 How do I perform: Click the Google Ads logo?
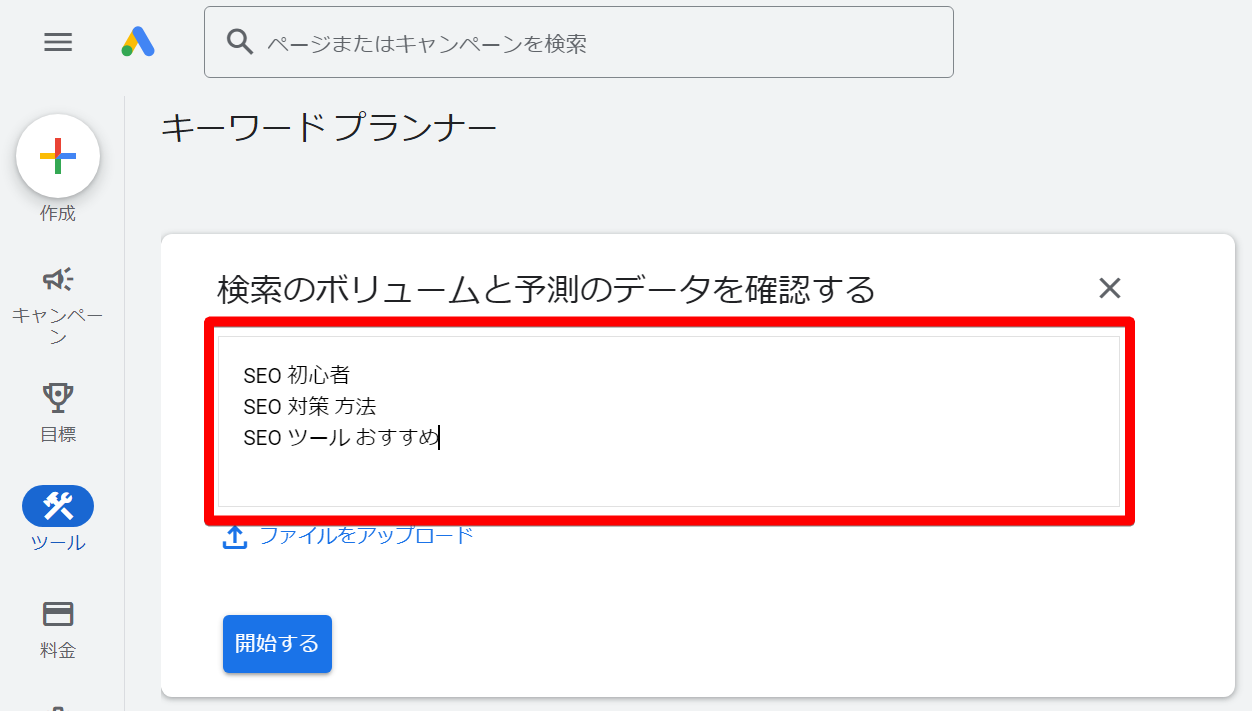(x=138, y=42)
